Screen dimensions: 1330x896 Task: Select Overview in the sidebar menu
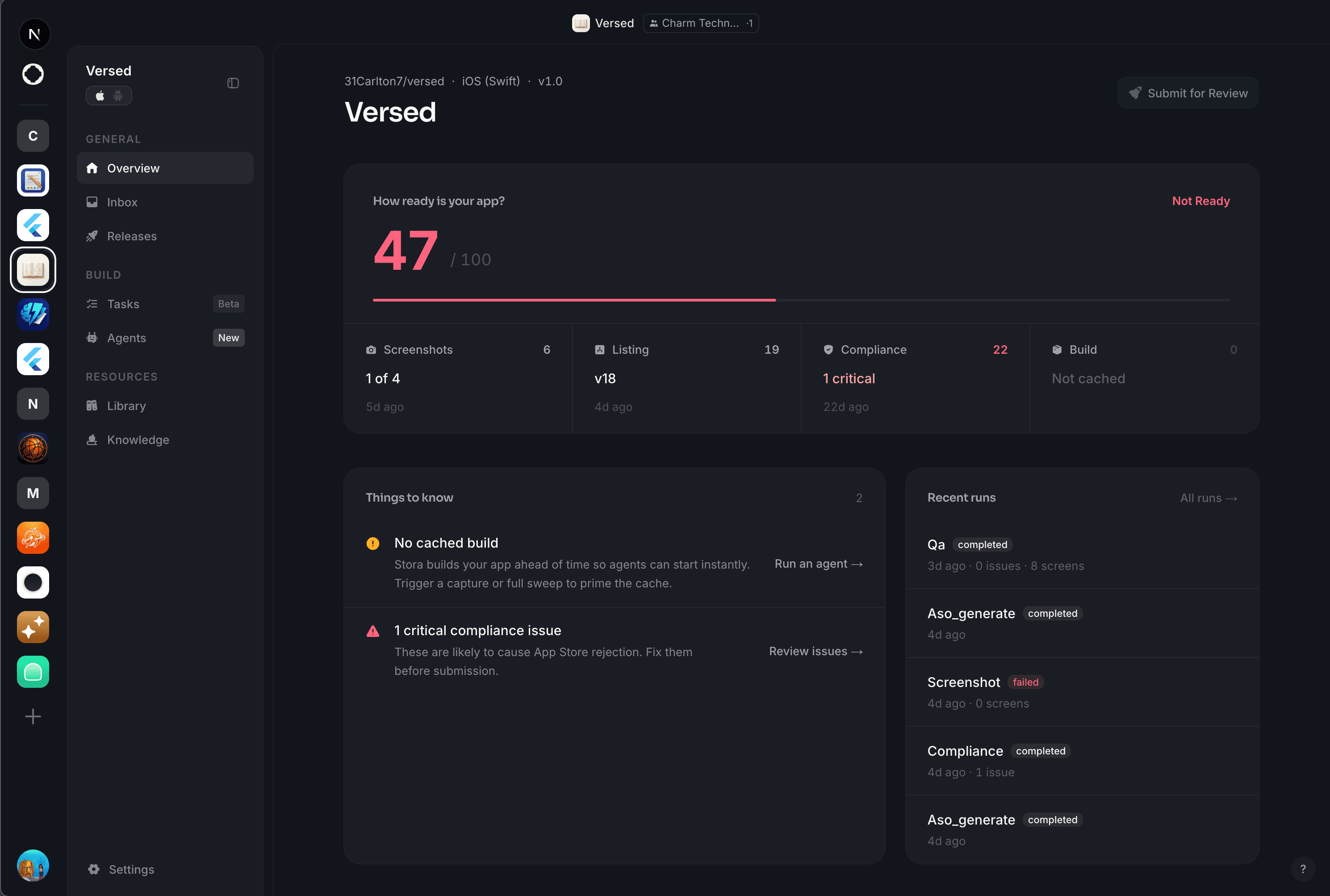click(133, 168)
